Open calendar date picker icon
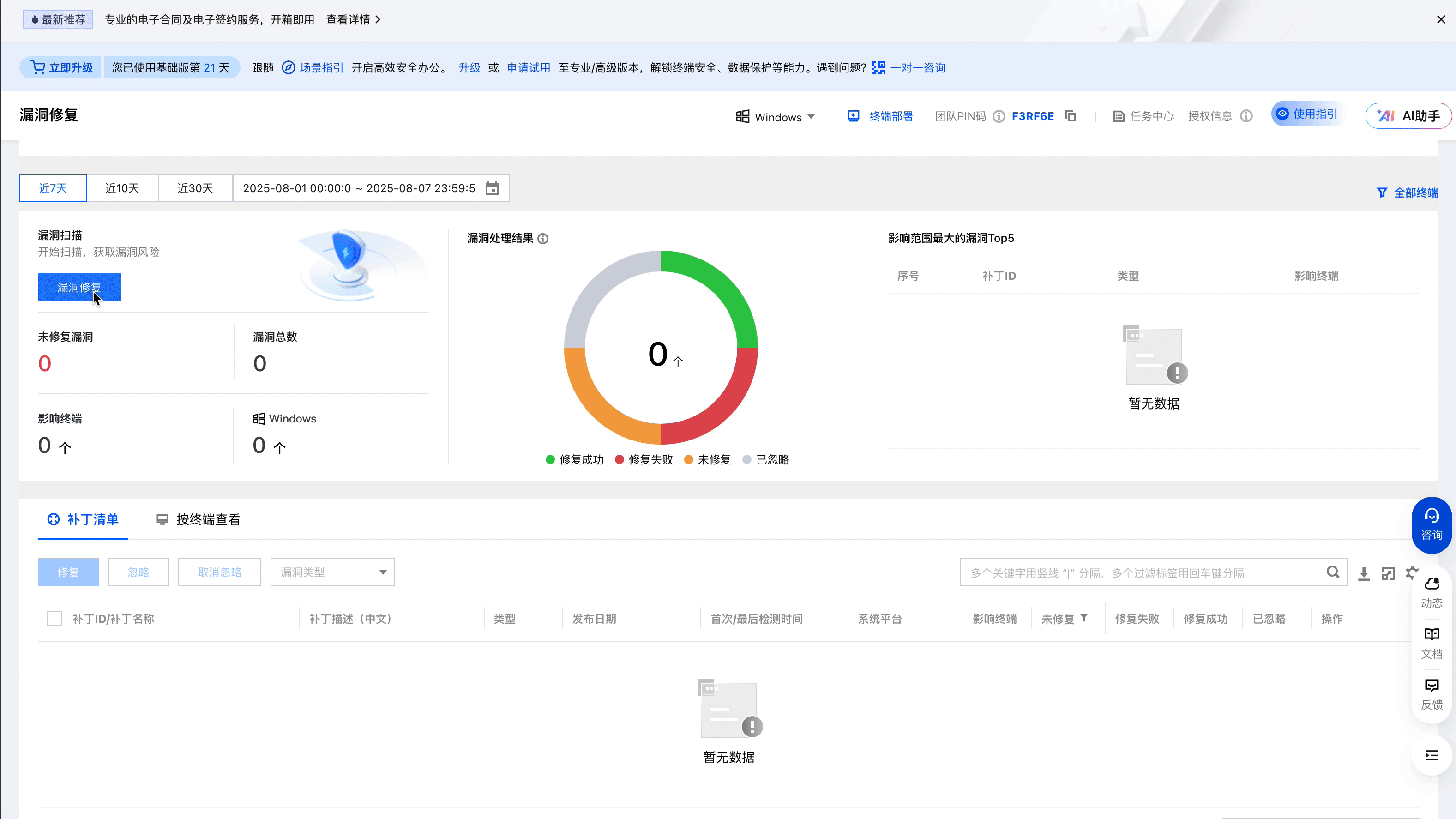The width and height of the screenshot is (1456, 819). coord(492,188)
